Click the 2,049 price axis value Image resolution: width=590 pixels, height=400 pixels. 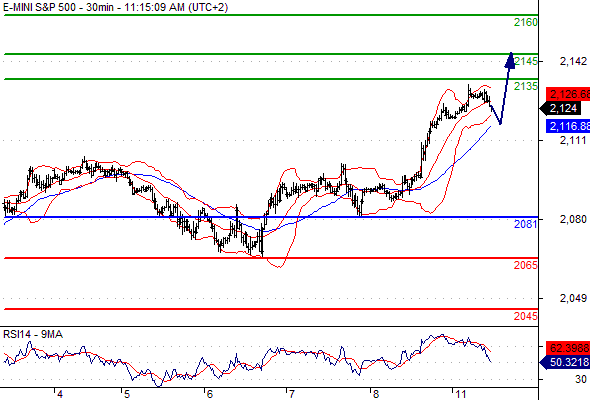click(x=573, y=298)
